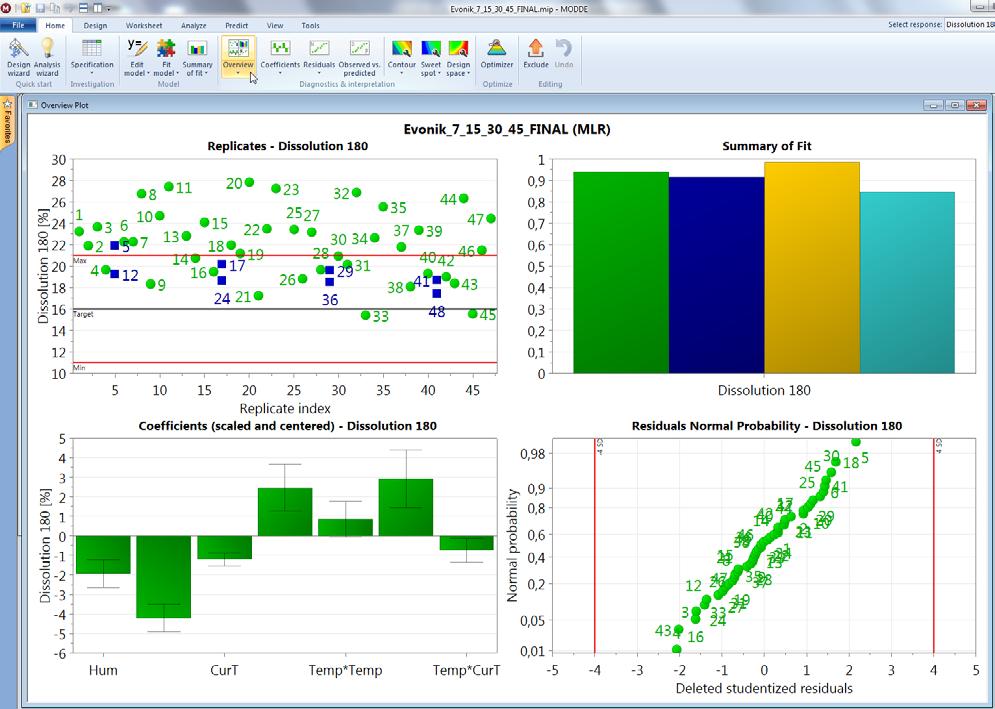Expand the Residuals dropdown arrow

pyautogui.click(x=319, y=73)
